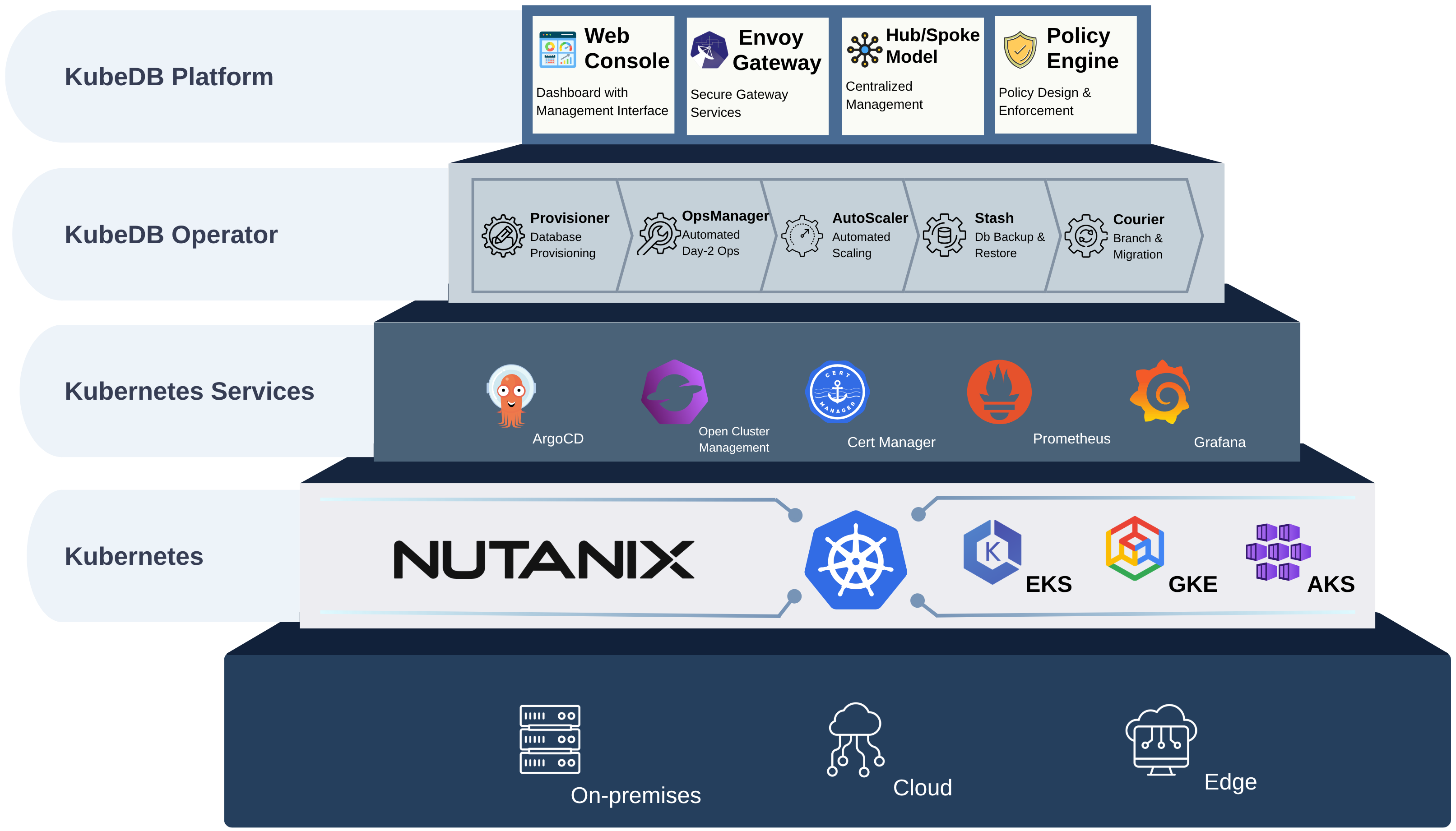Click the Web Console heading
Image resolution: width=1456 pixels, height=831 pixels.
coord(626,48)
